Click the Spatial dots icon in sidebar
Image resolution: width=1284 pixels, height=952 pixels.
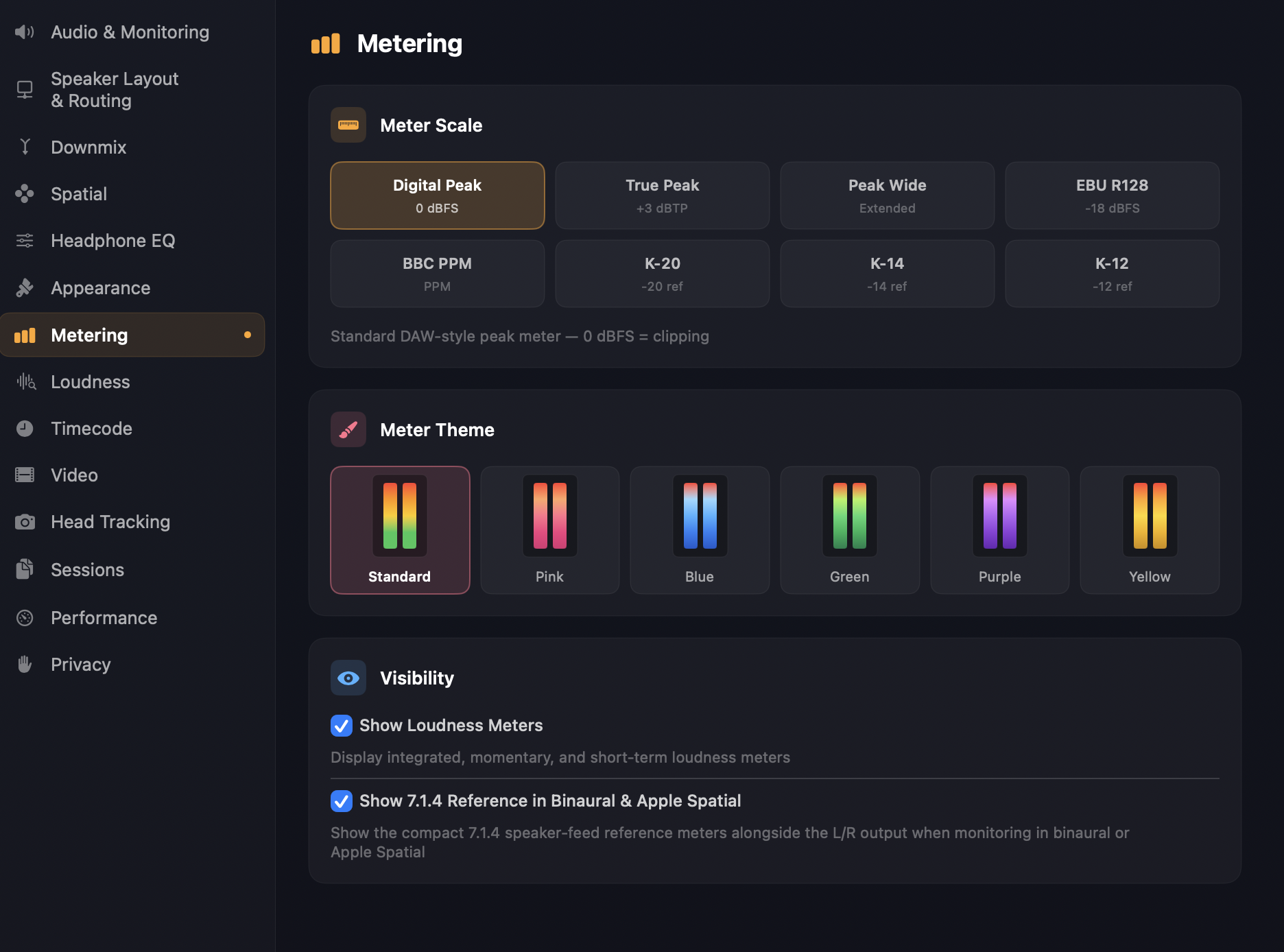coord(25,194)
